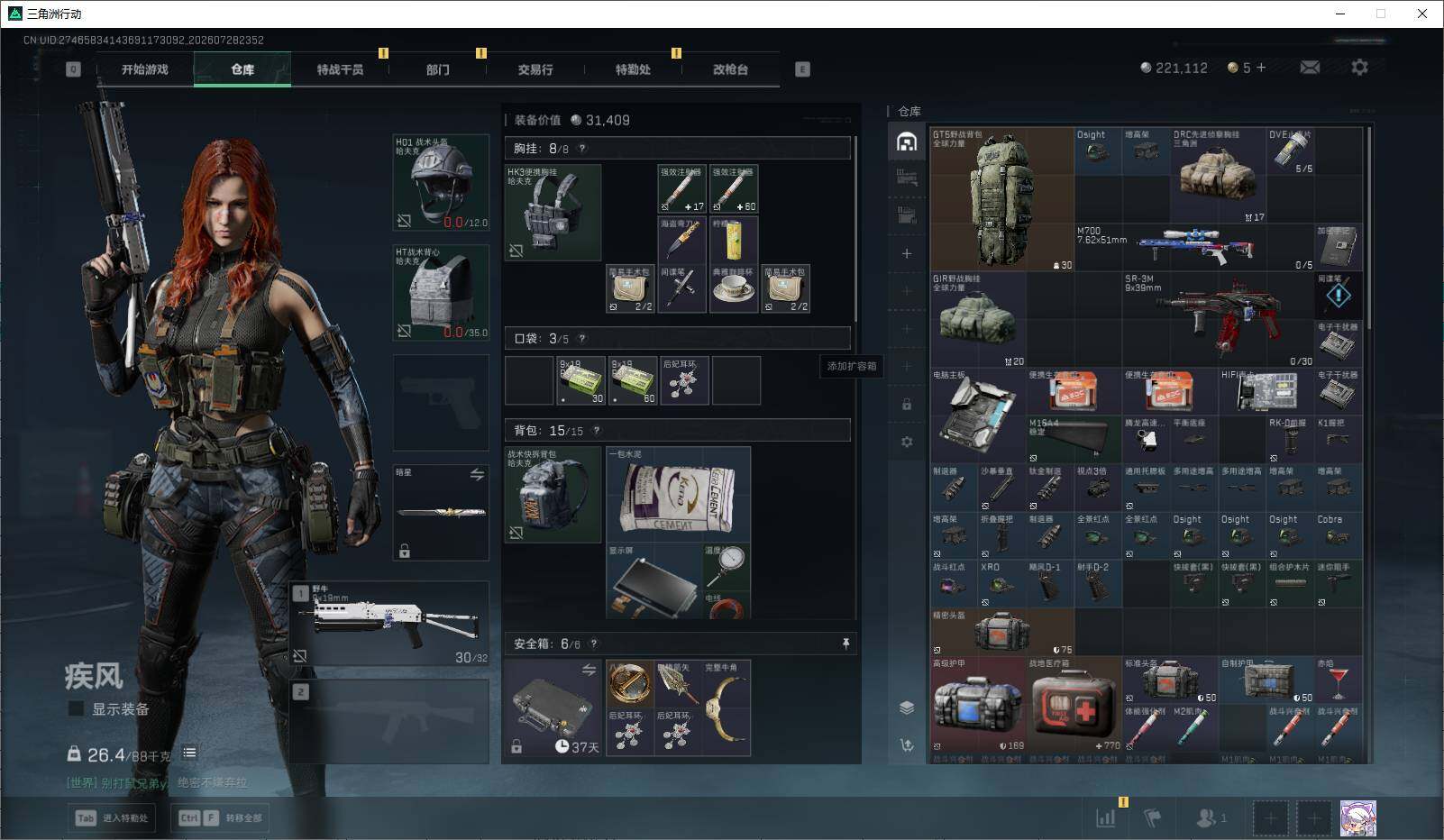Click the swap arrows on the safe box
This screenshot has width=1444, height=840.
click(589, 670)
